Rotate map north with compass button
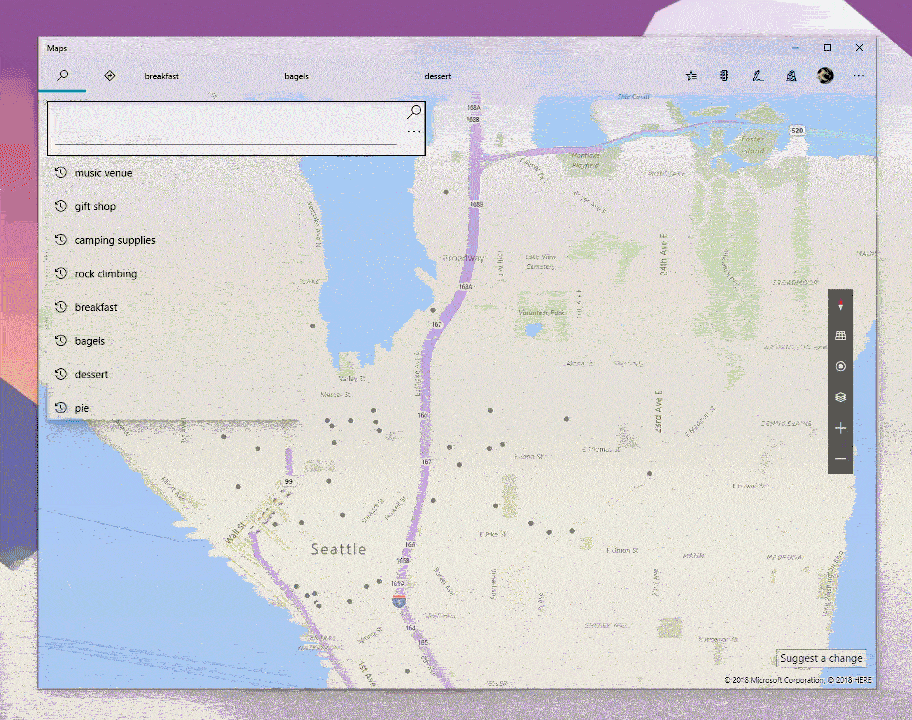Screen dimensions: 912x720 click(x=840, y=305)
